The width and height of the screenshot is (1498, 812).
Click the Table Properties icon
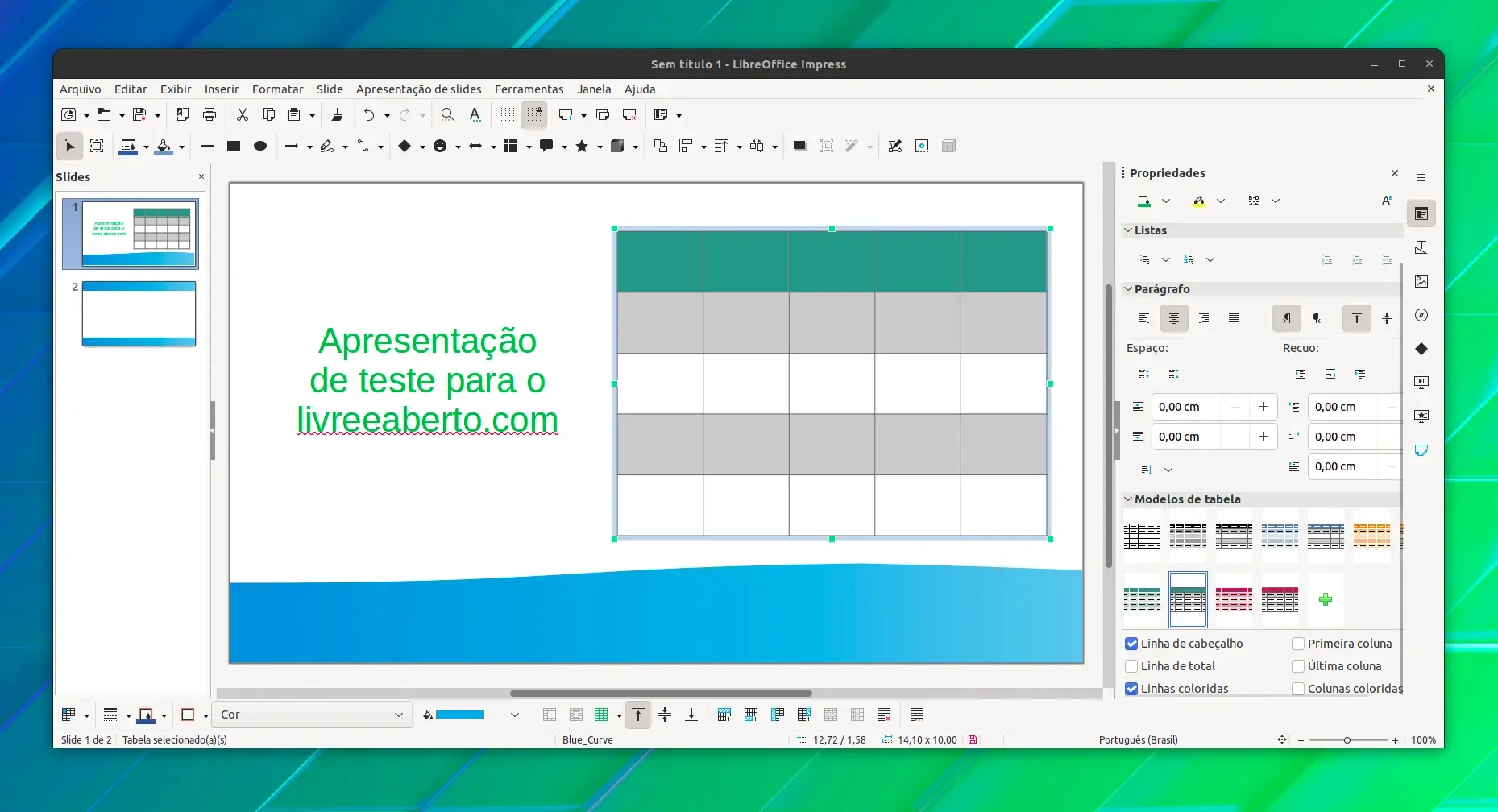(x=916, y=715)
